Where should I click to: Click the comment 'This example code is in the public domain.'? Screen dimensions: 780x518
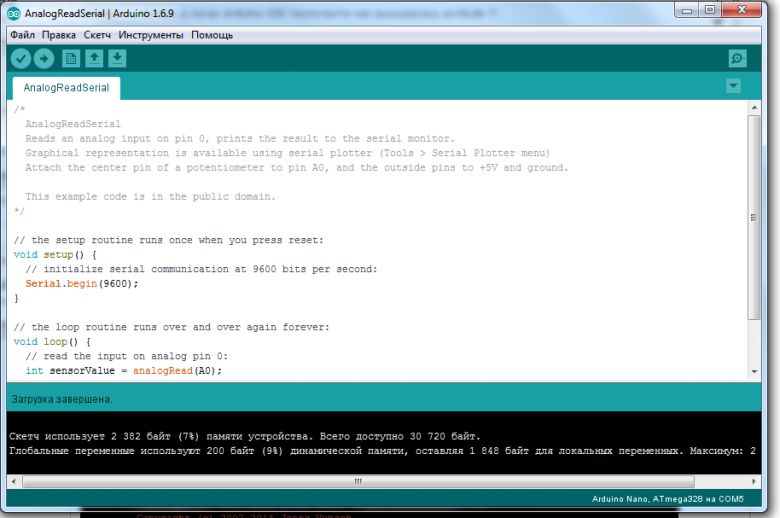[150, 197]
